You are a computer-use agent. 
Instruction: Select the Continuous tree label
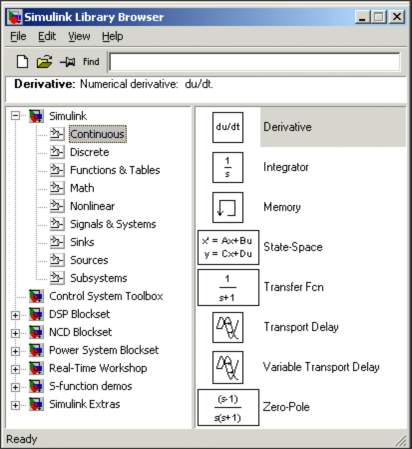point(98,134)
